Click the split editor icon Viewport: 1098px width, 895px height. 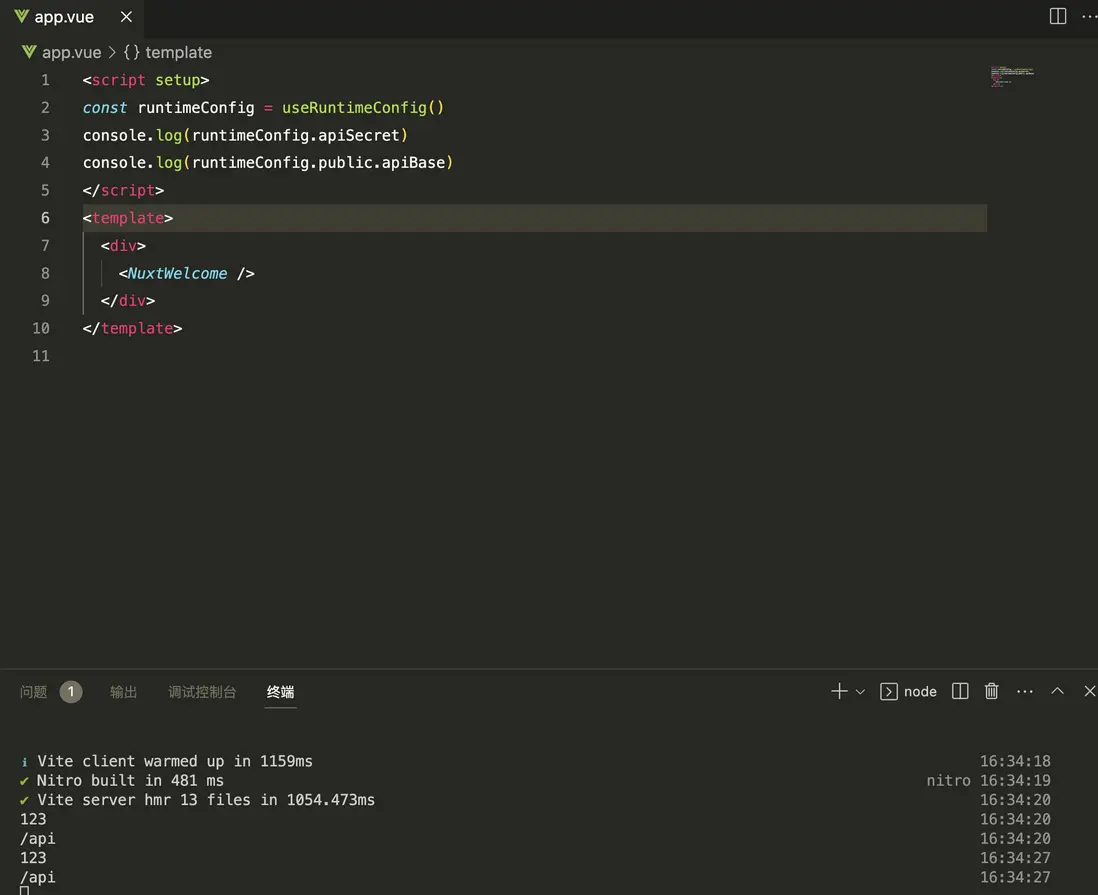(x=1057, y=17)
